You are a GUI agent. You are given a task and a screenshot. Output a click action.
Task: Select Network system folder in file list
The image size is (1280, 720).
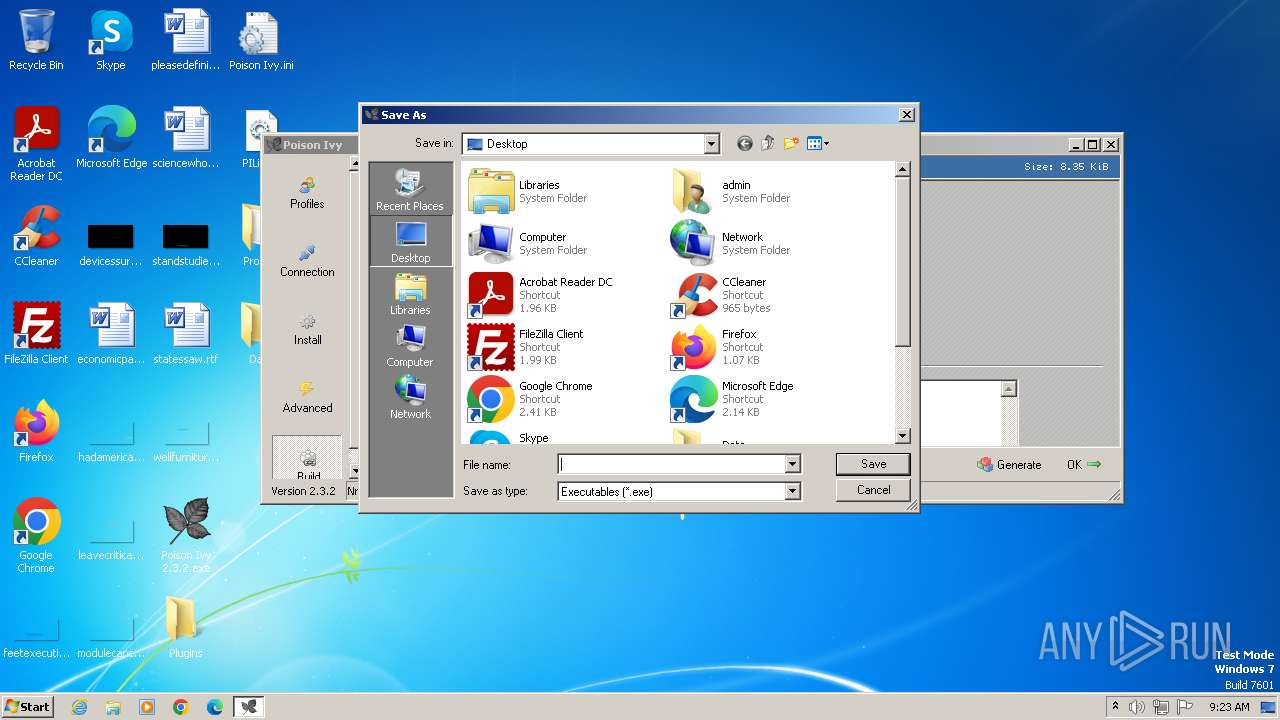tap(731, 243)
